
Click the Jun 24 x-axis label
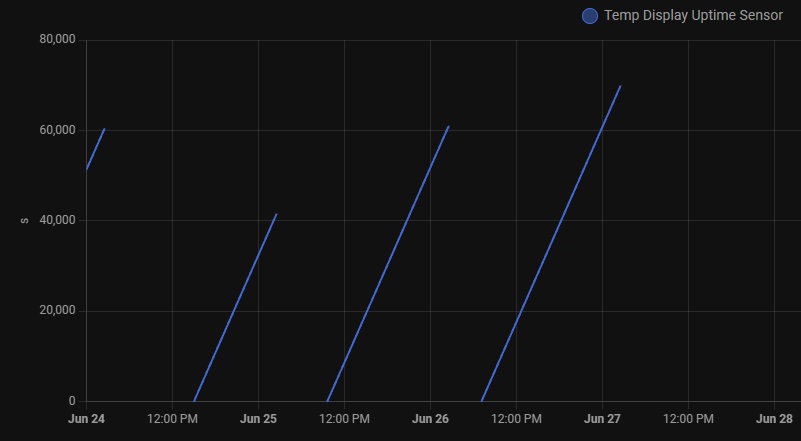click(86, 419)
